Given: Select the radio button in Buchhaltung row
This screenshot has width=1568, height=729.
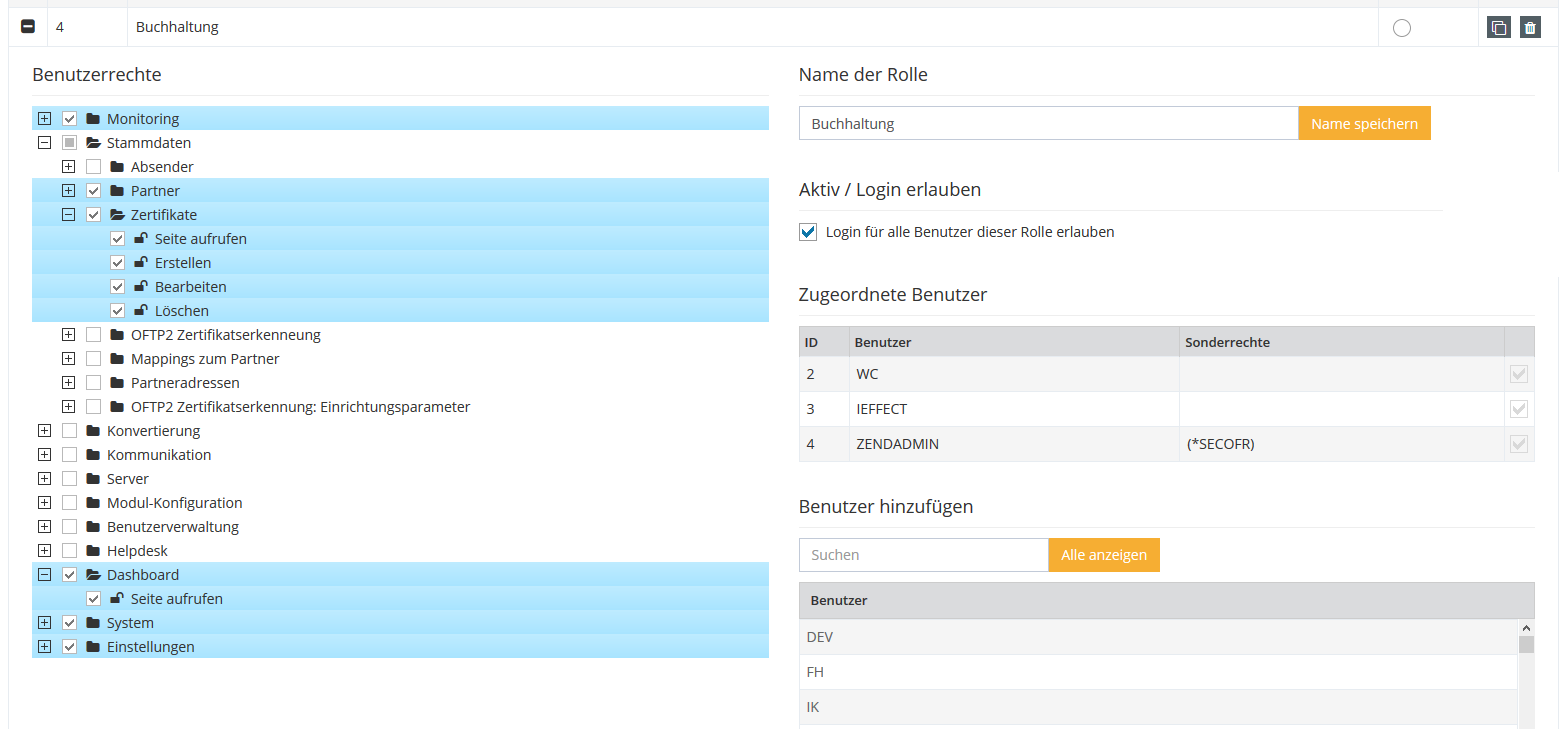Looking at the screenshot, I should point(1401,28).
